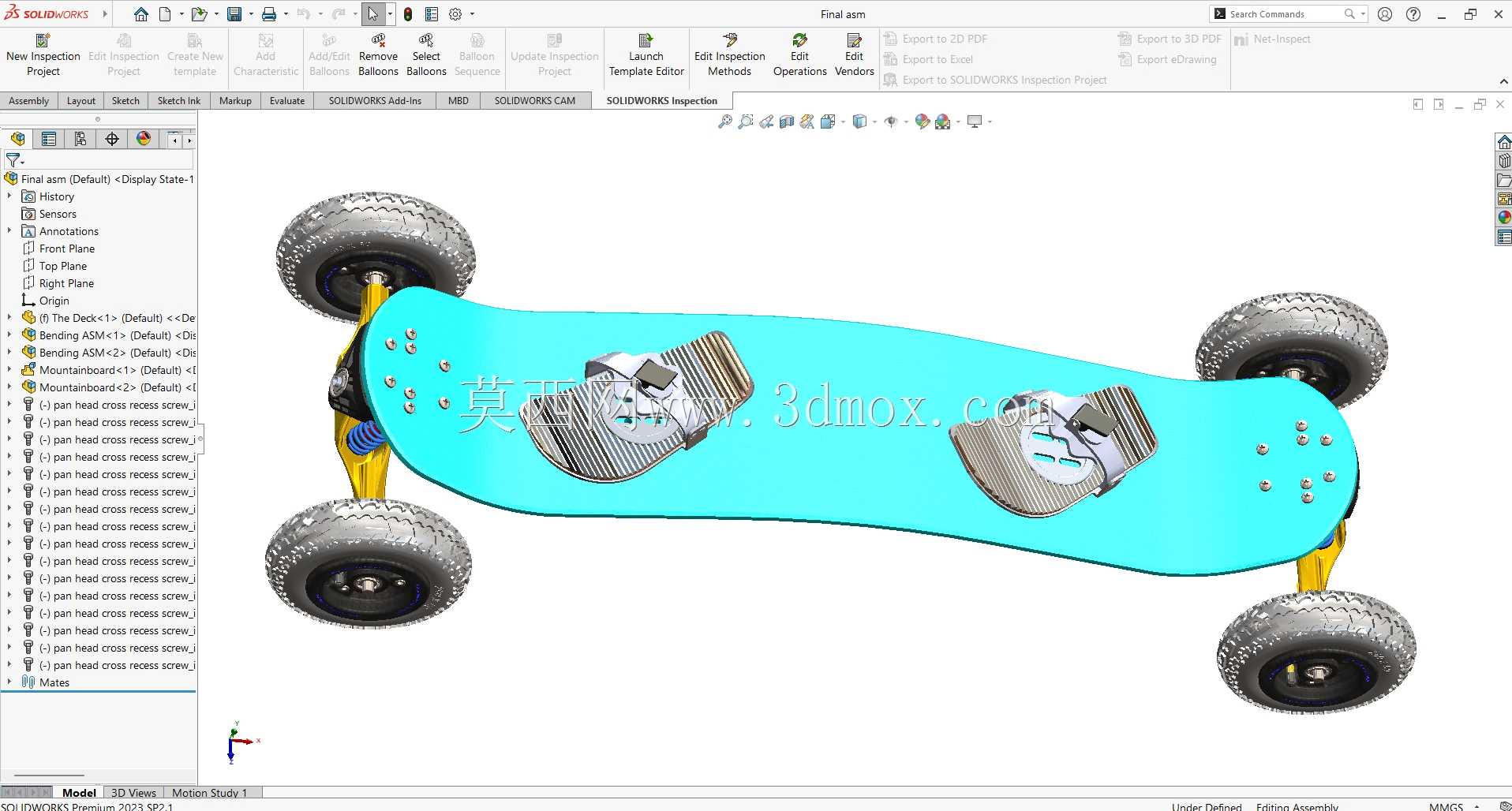1512x811 pixels.
Task: Expand the Annotations tree node
Action: tap(9, 231)
